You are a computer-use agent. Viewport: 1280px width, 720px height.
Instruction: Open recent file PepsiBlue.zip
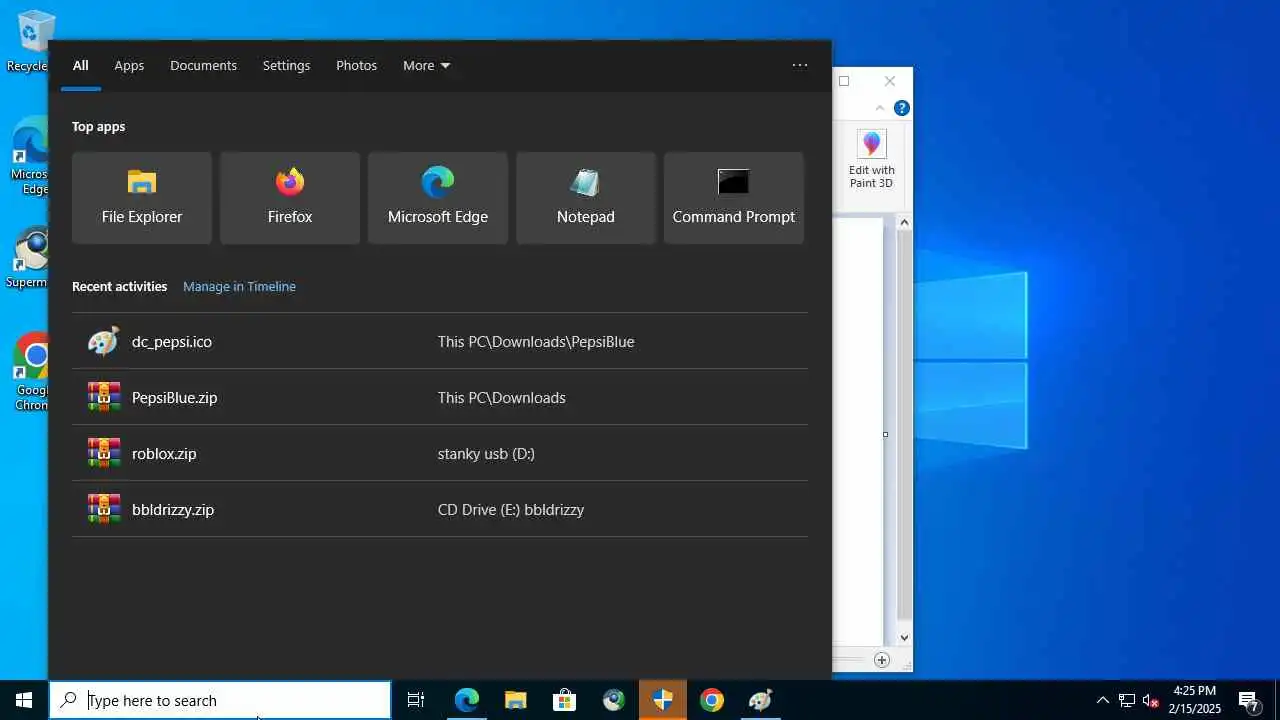pos(440,397)
